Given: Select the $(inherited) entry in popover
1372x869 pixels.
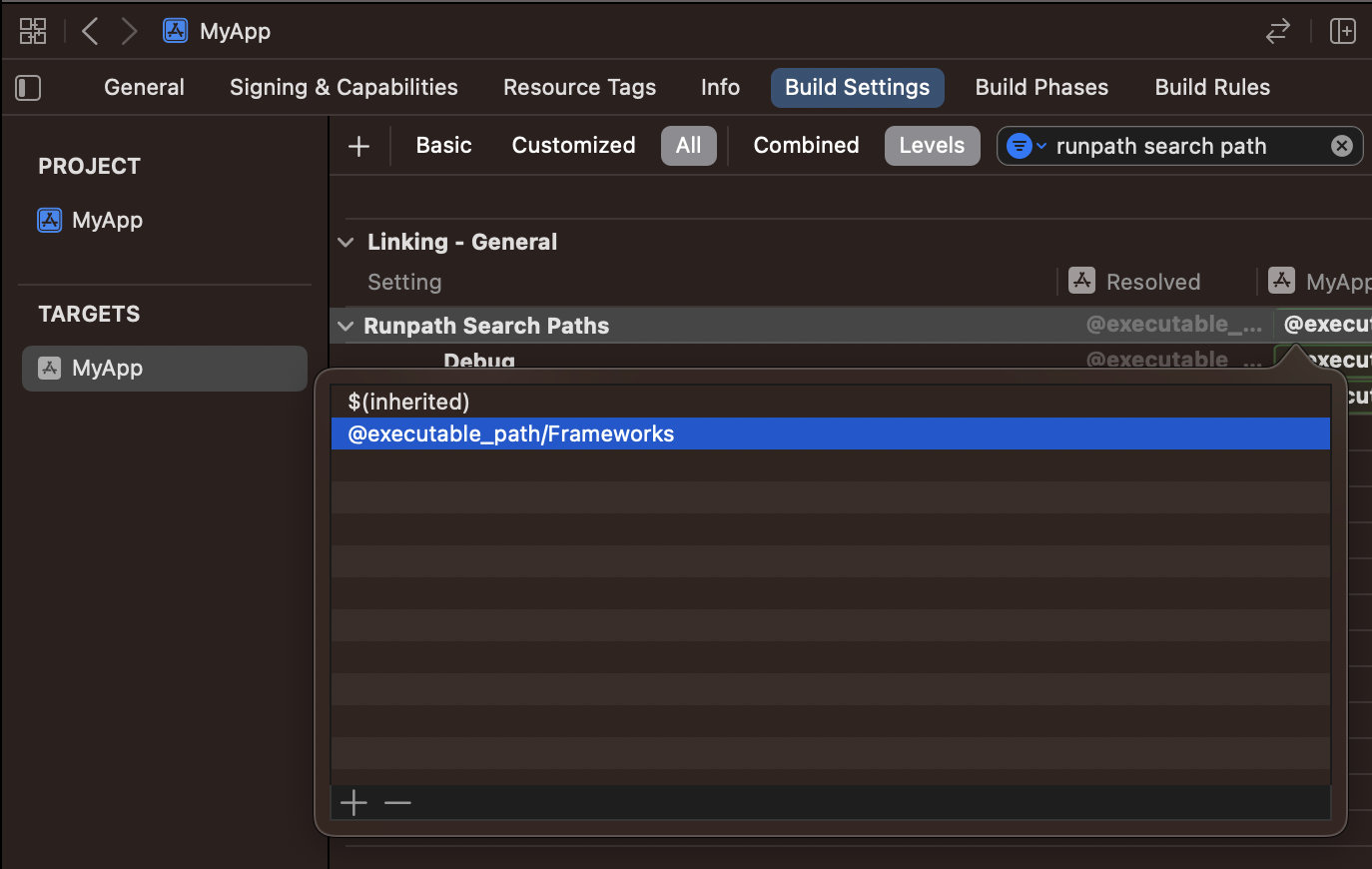Looking at the screenshot, I should coord(831,402).
